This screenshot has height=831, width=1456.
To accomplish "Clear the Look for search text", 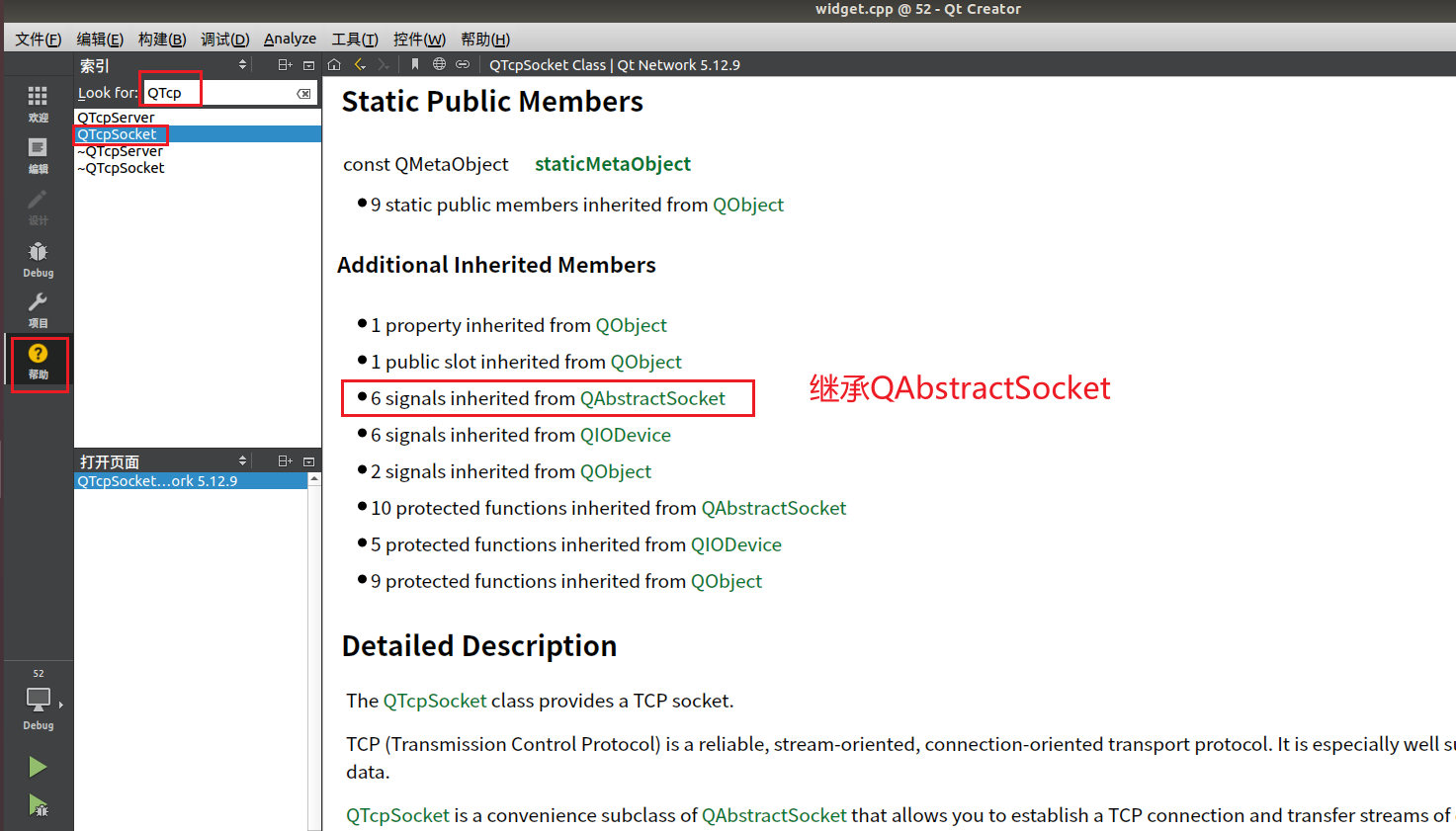I will [x=303, y=93].
